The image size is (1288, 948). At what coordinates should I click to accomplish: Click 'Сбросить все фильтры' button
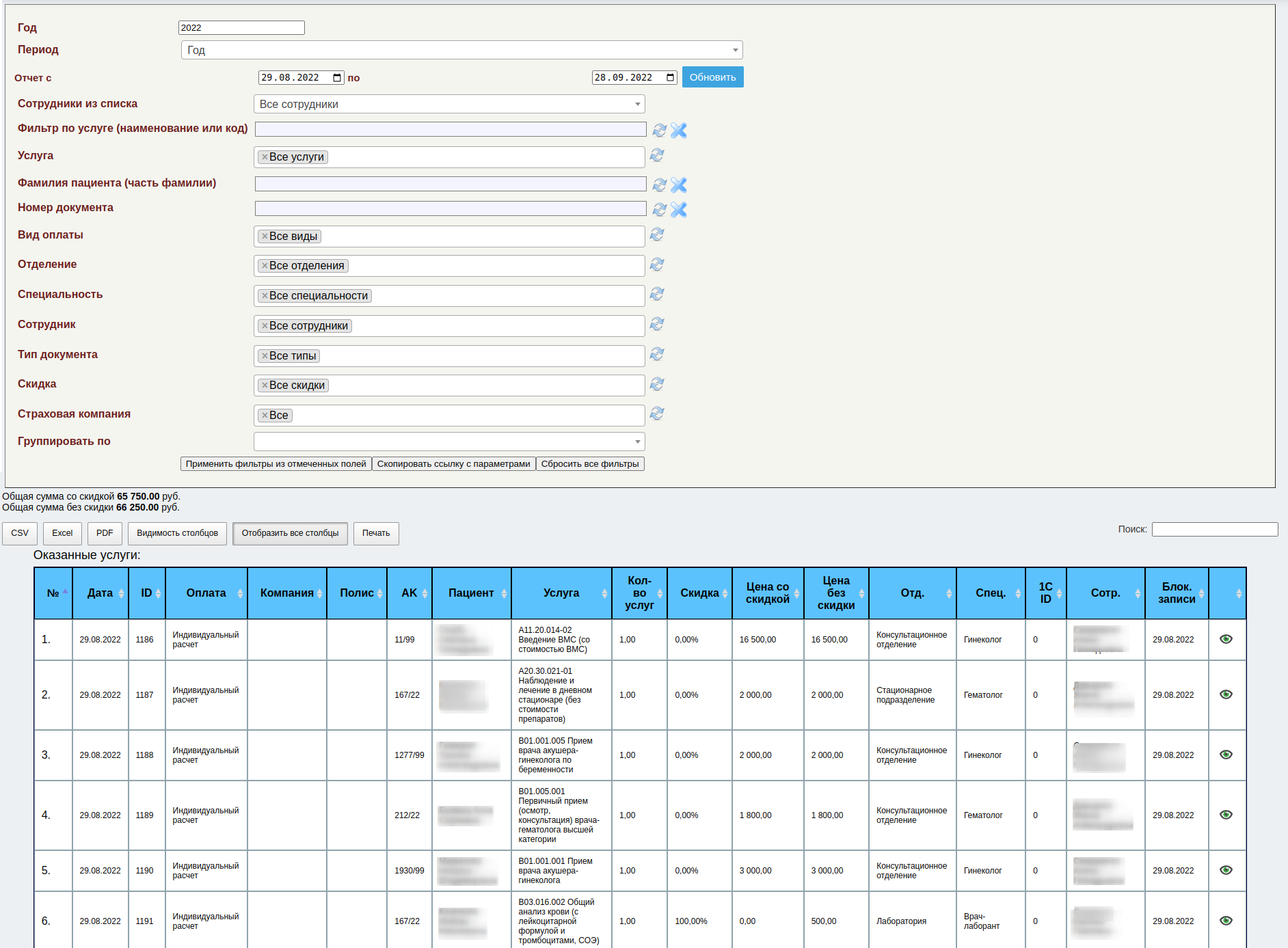click(x=590, y=464)
